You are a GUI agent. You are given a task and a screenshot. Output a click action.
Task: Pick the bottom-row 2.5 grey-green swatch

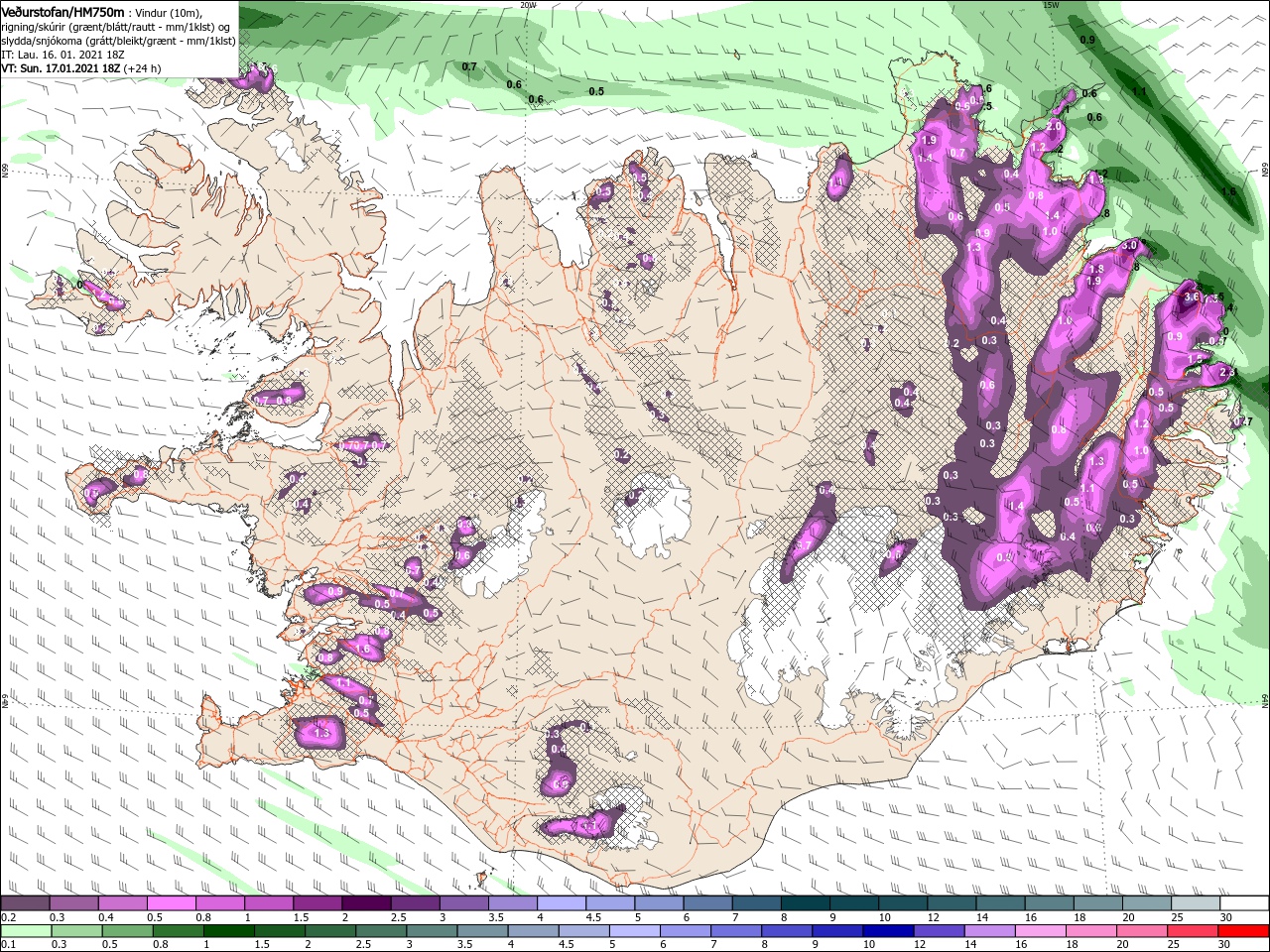coord(381,931)
